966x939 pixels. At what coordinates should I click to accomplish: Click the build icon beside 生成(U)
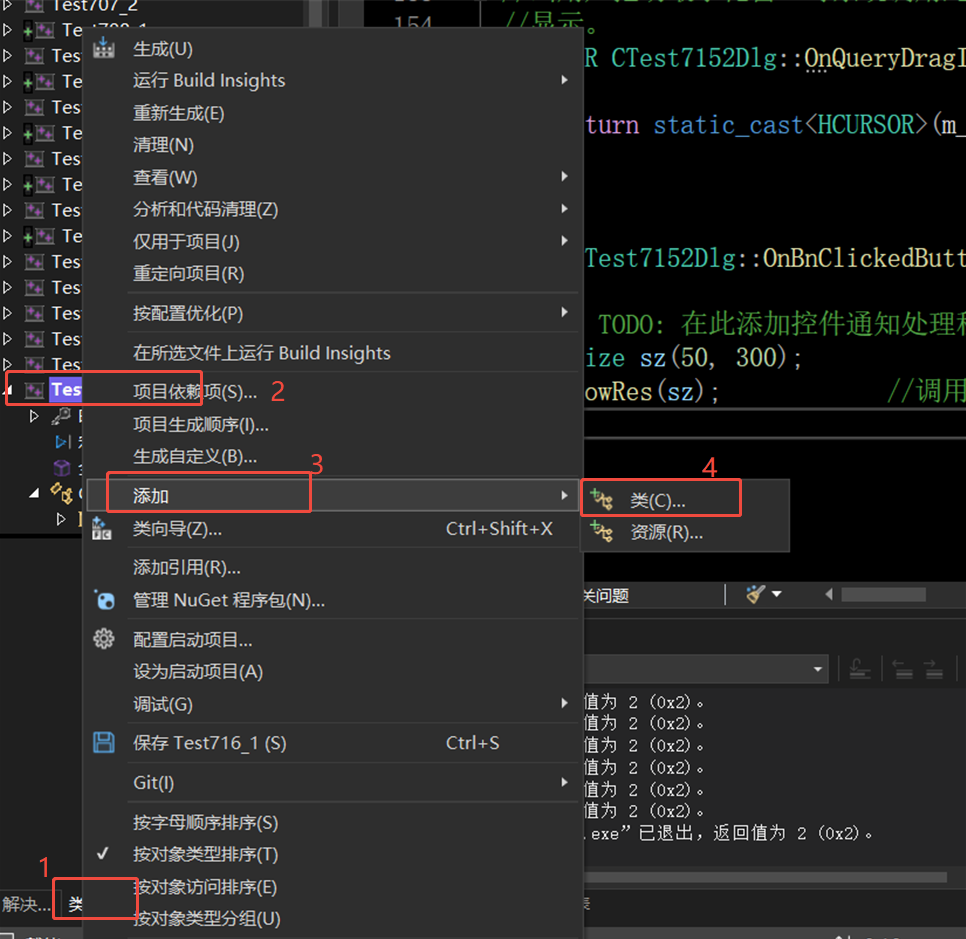coord(104,48)
